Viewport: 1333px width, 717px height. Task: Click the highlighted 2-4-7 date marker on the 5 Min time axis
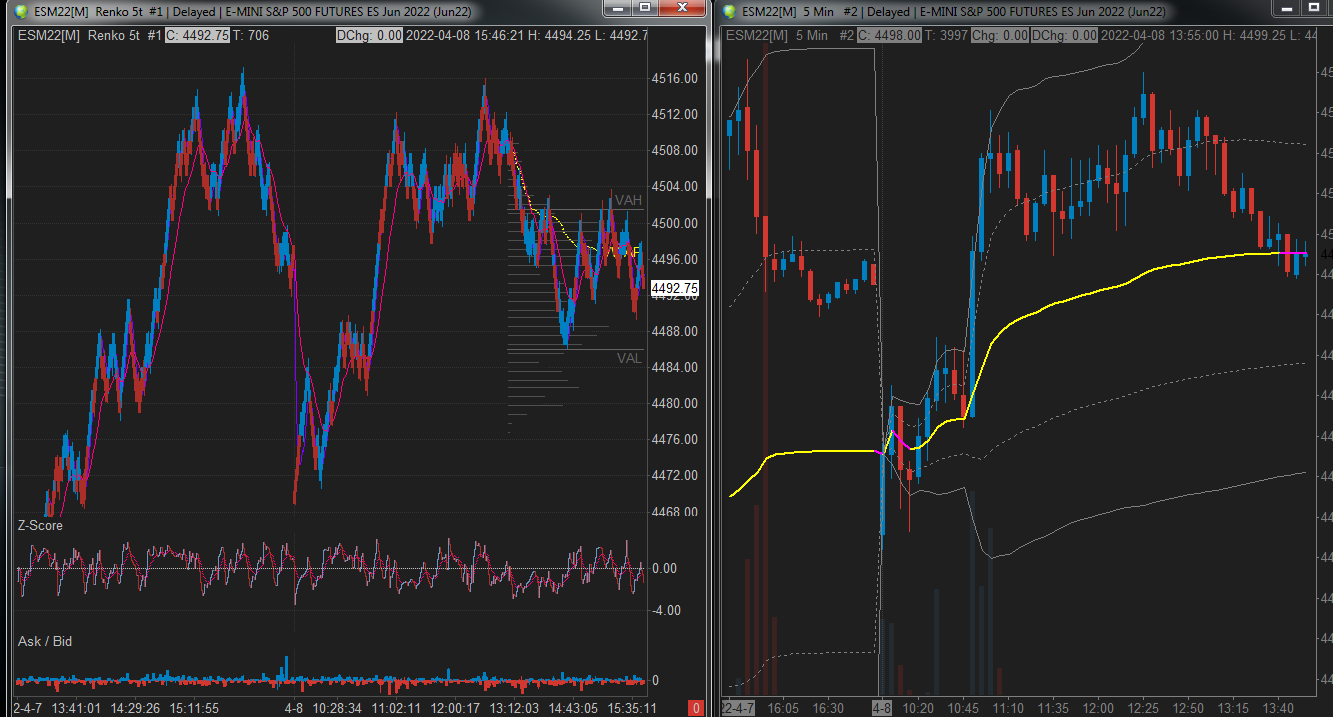[739, 708]
